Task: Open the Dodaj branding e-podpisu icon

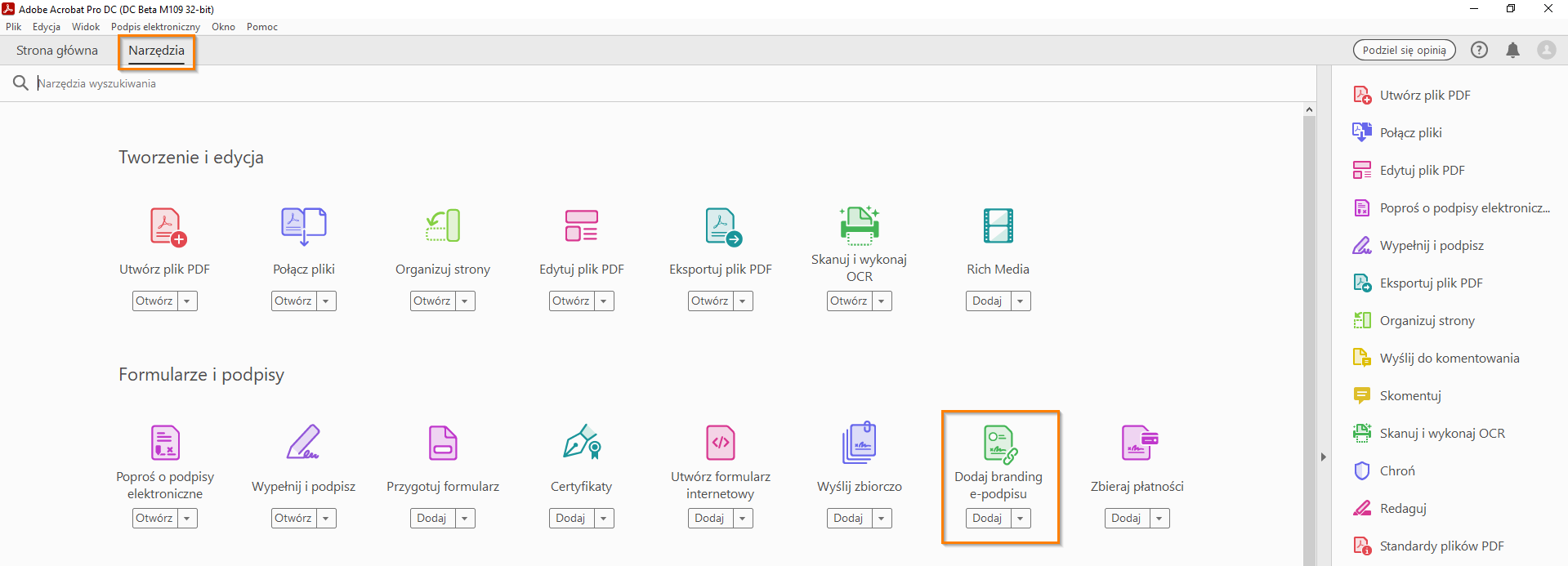Action: tap(1000, 444)
